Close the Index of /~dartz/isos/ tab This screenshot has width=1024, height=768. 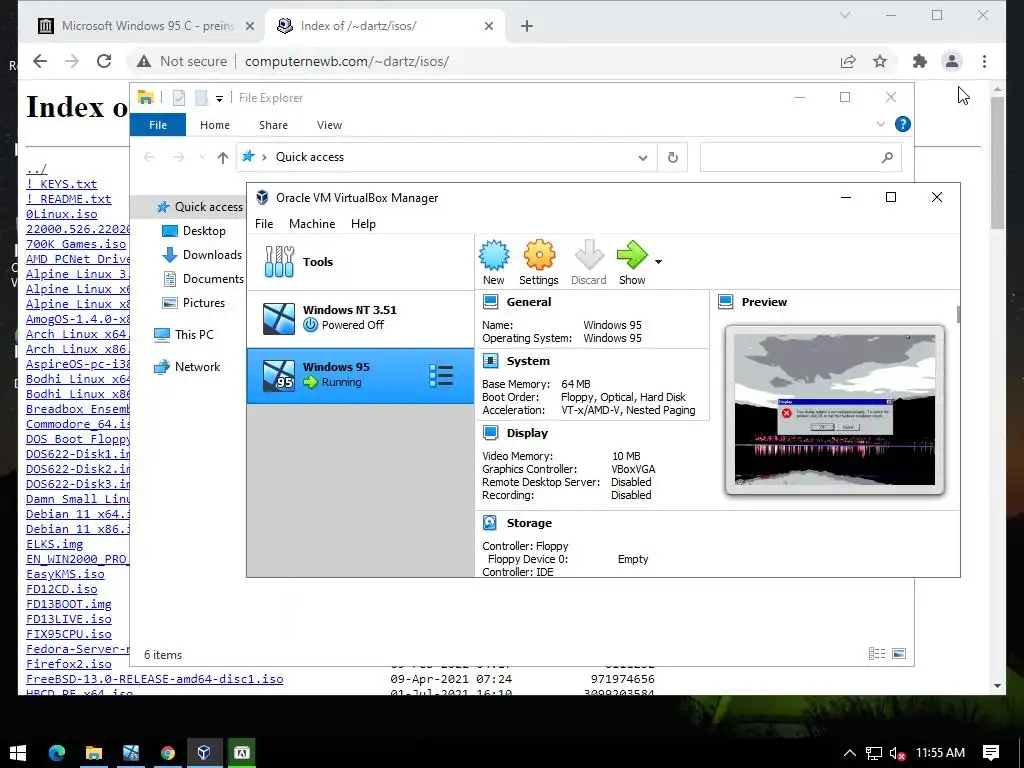coord(488,26)
